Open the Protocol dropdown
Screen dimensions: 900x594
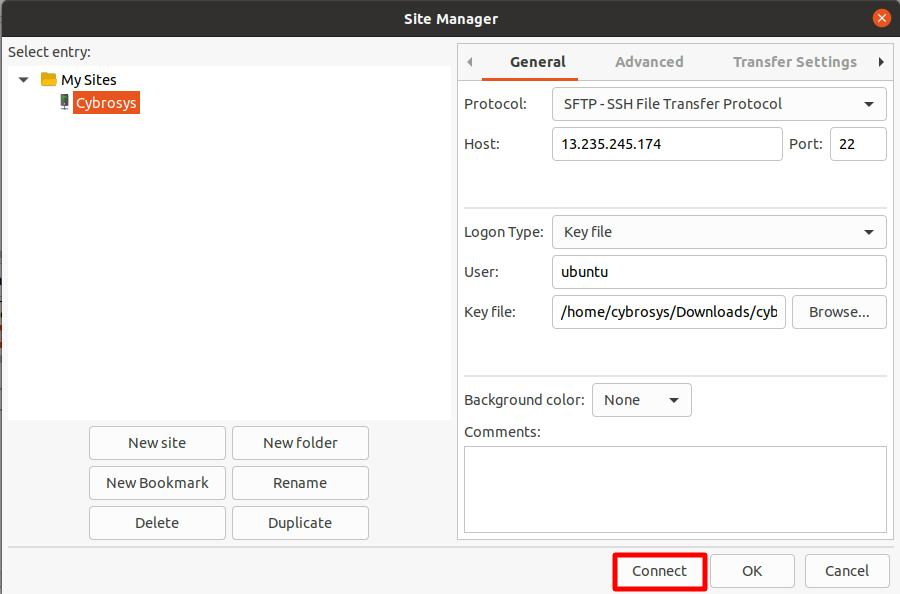click(719, 103)
